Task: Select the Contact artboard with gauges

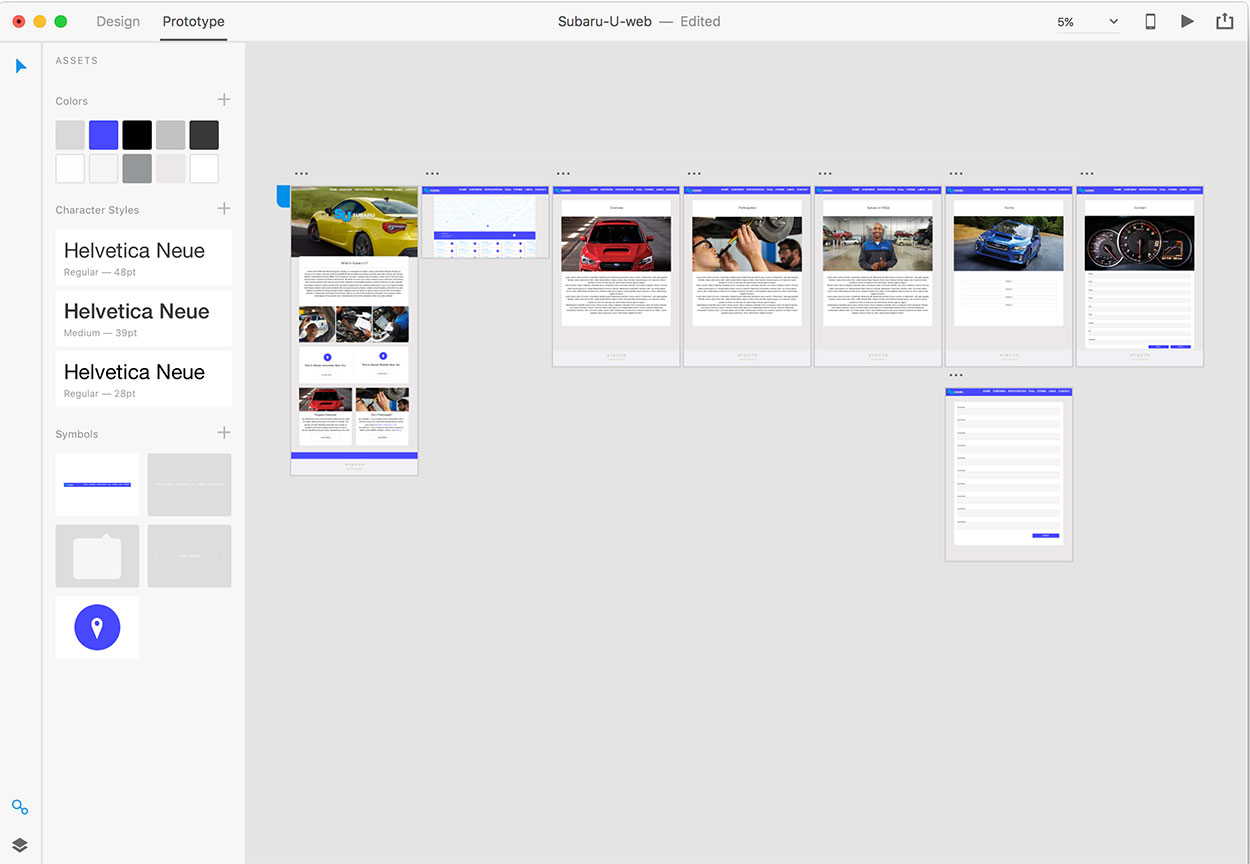Action: click(x=1139, y=275)
